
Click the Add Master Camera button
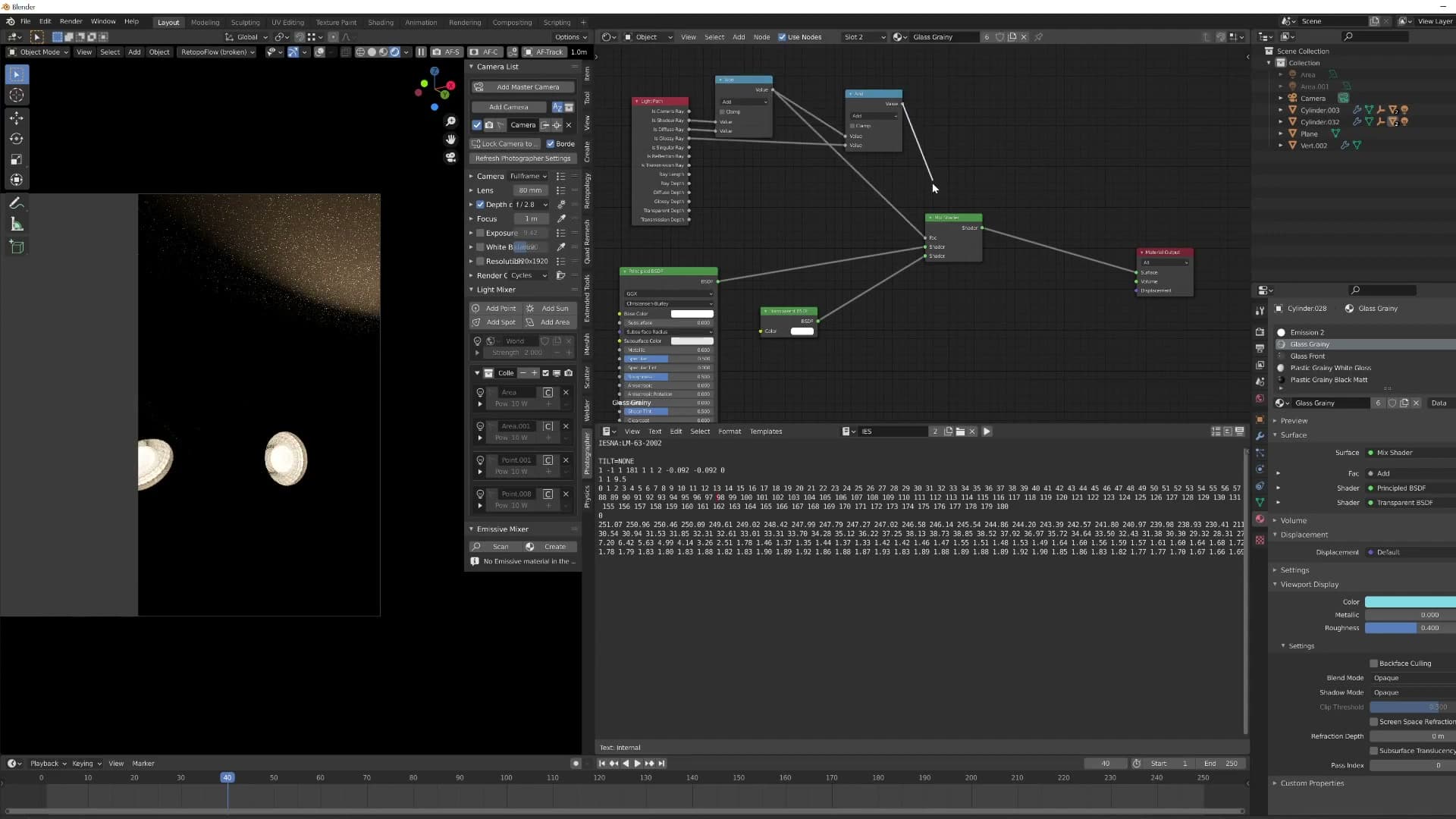(x=522, y=87)
